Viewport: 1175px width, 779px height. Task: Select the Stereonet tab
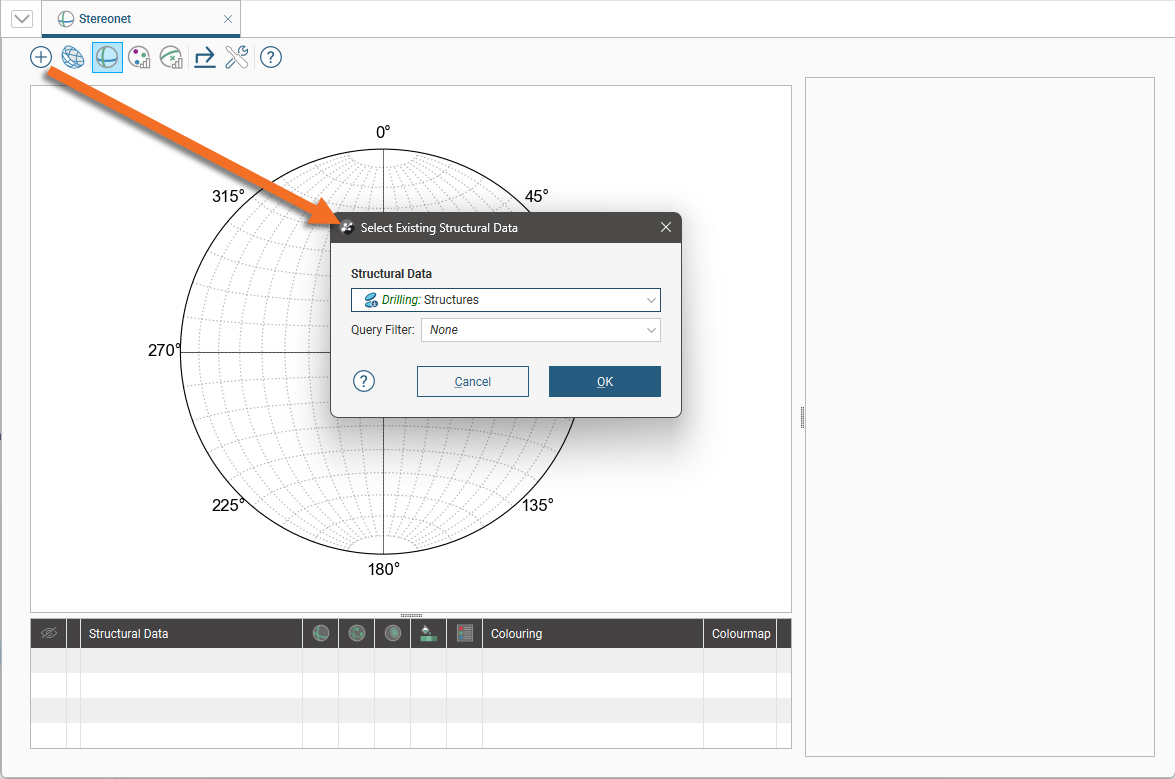[x=104, y=19]
